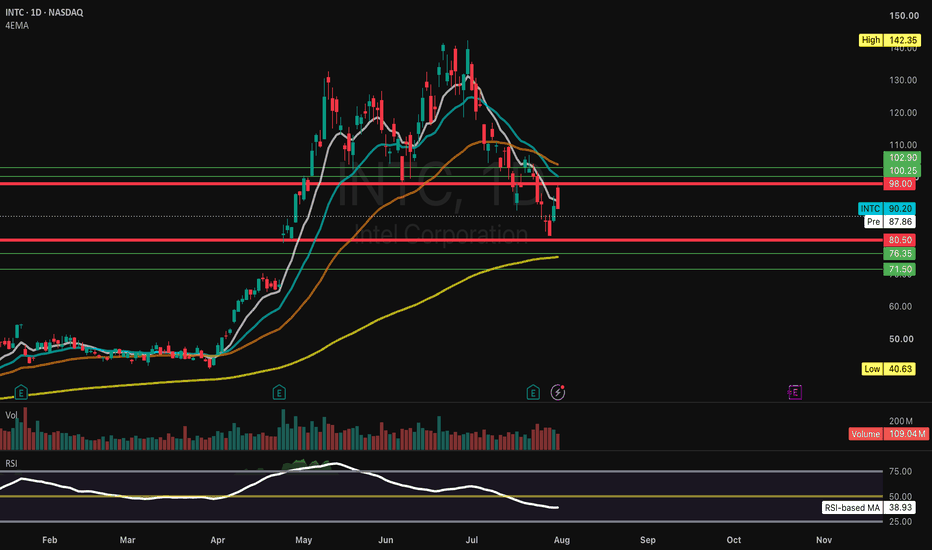
Task: Click Mar on the time axis
Action: coord(127,540)
